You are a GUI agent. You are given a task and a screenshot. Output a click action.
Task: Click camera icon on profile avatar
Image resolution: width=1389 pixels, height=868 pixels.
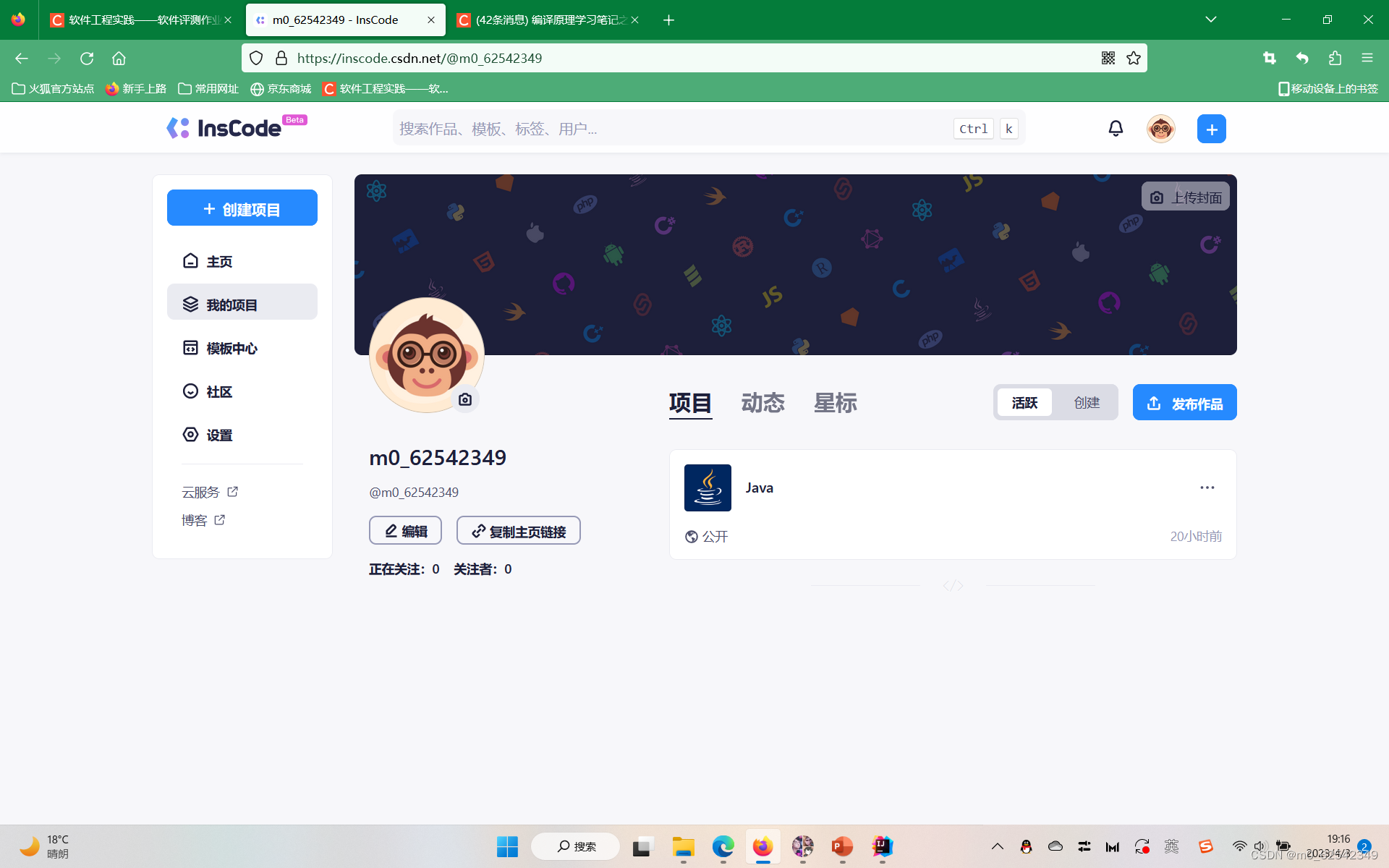[465, 399]
